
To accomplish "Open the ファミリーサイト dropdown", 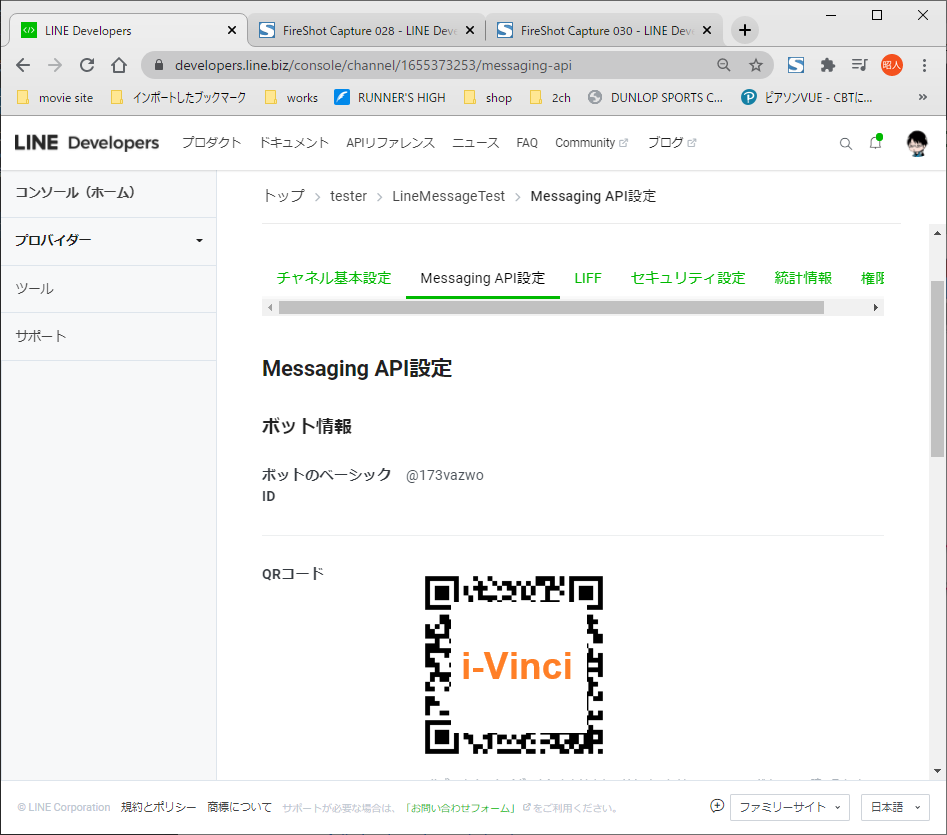I will click(x=789, y=807).
